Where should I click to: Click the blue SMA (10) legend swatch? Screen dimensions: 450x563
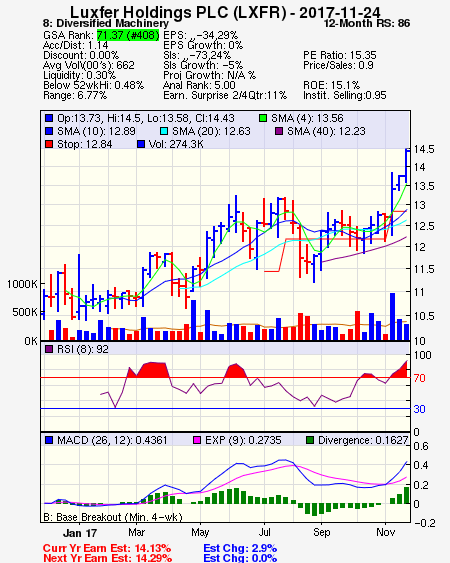coord(49,131)
